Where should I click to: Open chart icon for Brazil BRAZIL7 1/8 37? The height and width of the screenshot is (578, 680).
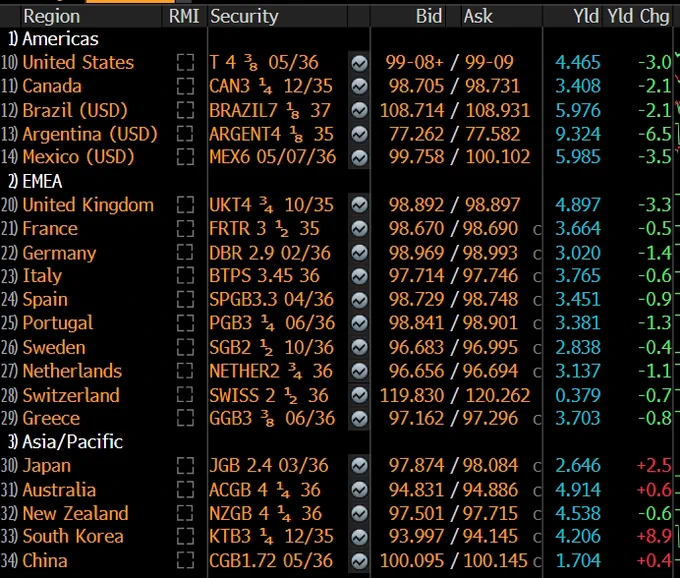point(359,111)
